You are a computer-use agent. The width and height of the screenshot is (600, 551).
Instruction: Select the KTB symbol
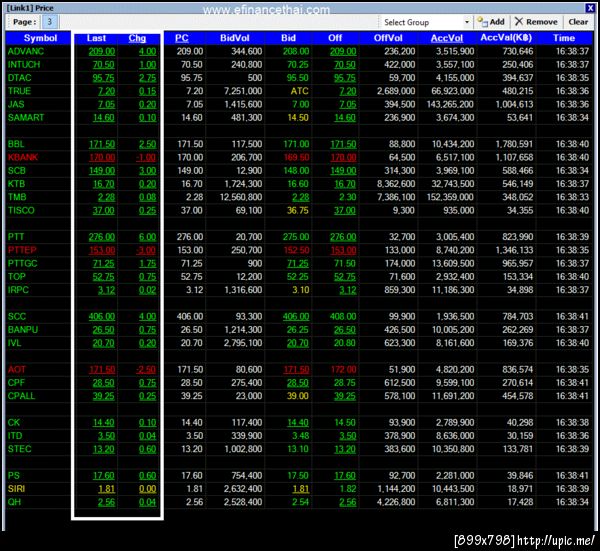(x=16, y=184)
